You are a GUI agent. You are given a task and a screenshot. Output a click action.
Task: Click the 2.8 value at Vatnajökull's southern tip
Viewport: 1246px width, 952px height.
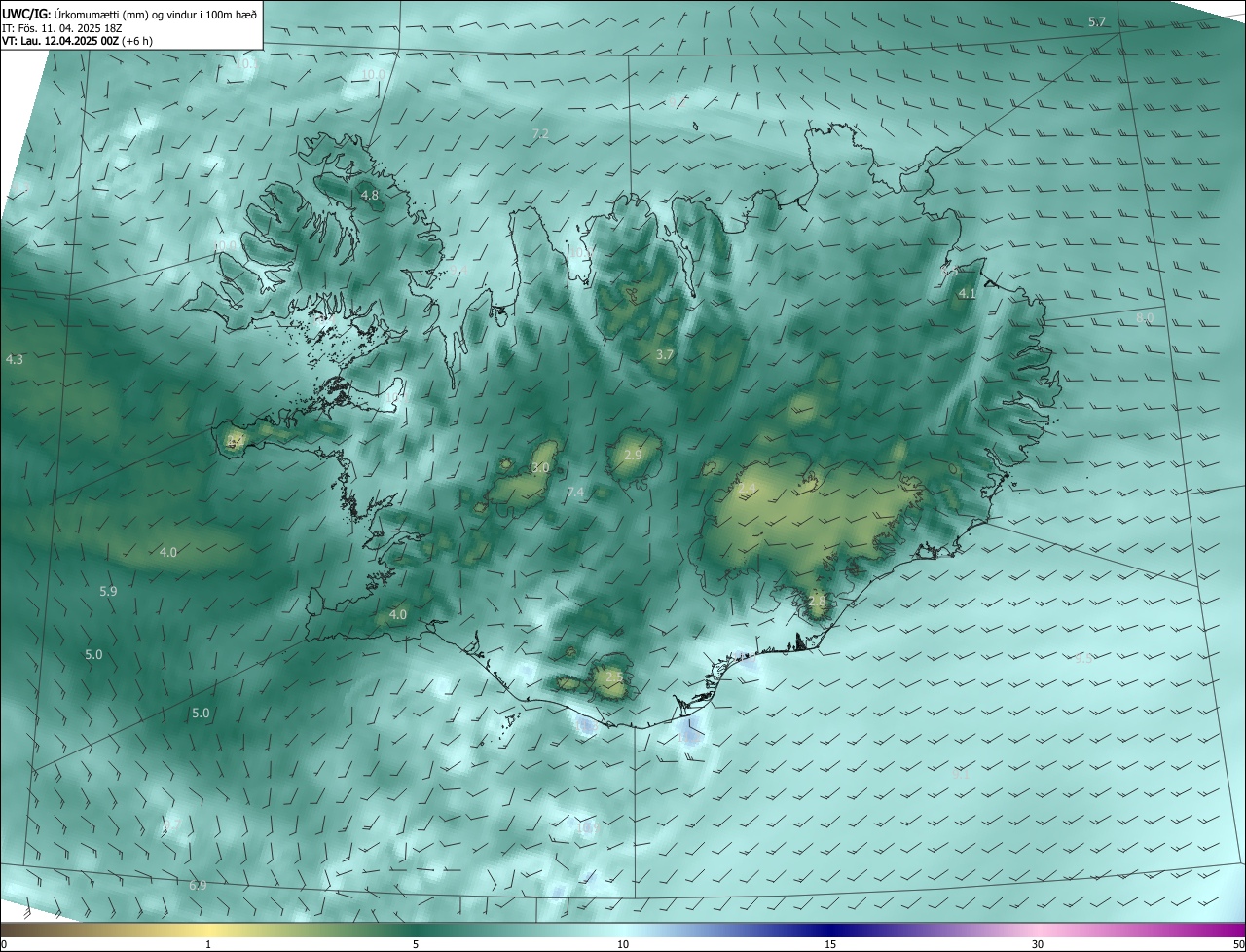click(817, 601)
